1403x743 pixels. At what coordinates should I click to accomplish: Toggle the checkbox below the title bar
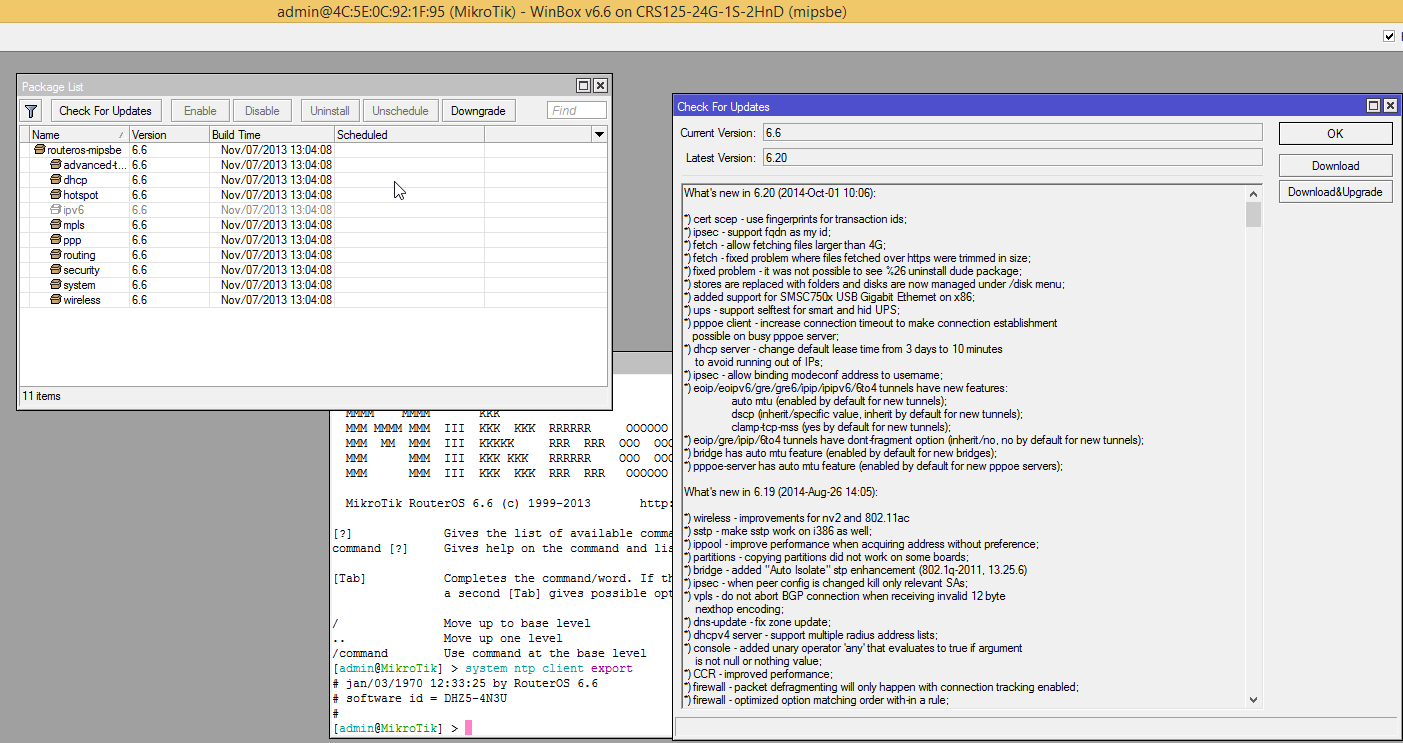point(1389,35)
